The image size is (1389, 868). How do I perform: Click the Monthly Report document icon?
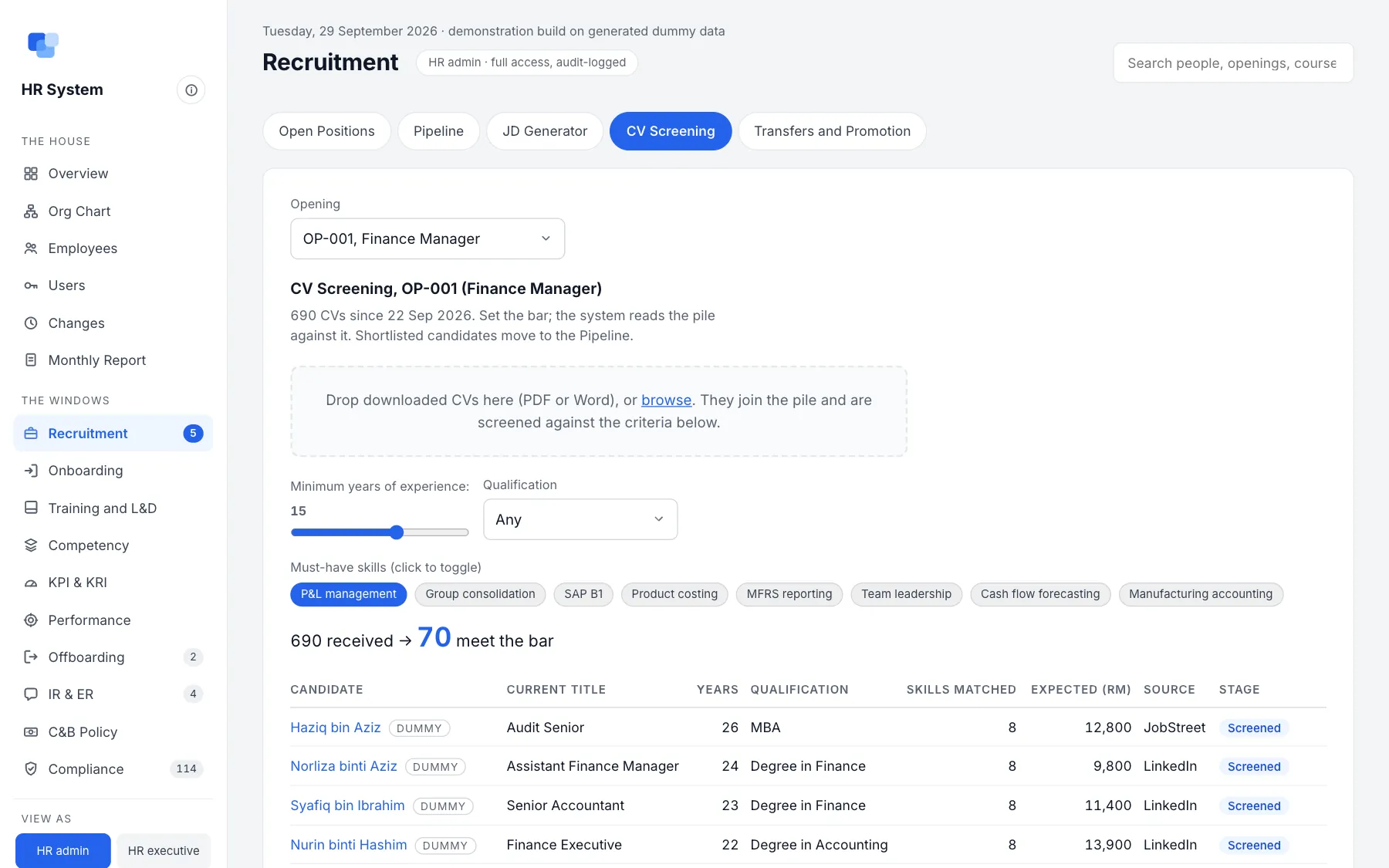[x=31, y=360]
